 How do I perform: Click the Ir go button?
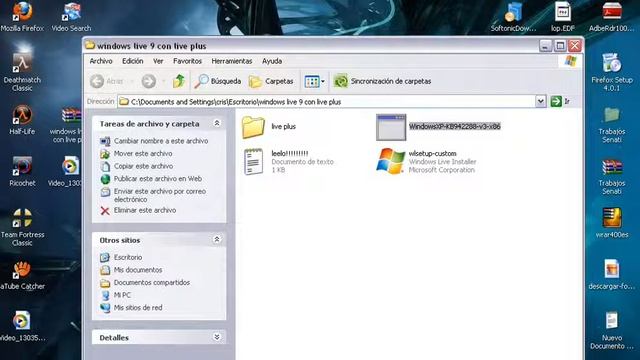coord(560,101)
